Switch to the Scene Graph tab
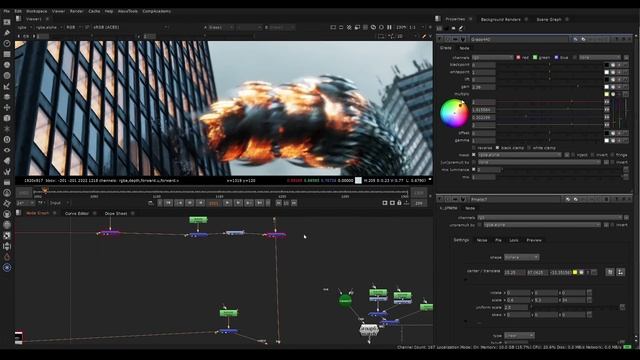 click(549, 19)
